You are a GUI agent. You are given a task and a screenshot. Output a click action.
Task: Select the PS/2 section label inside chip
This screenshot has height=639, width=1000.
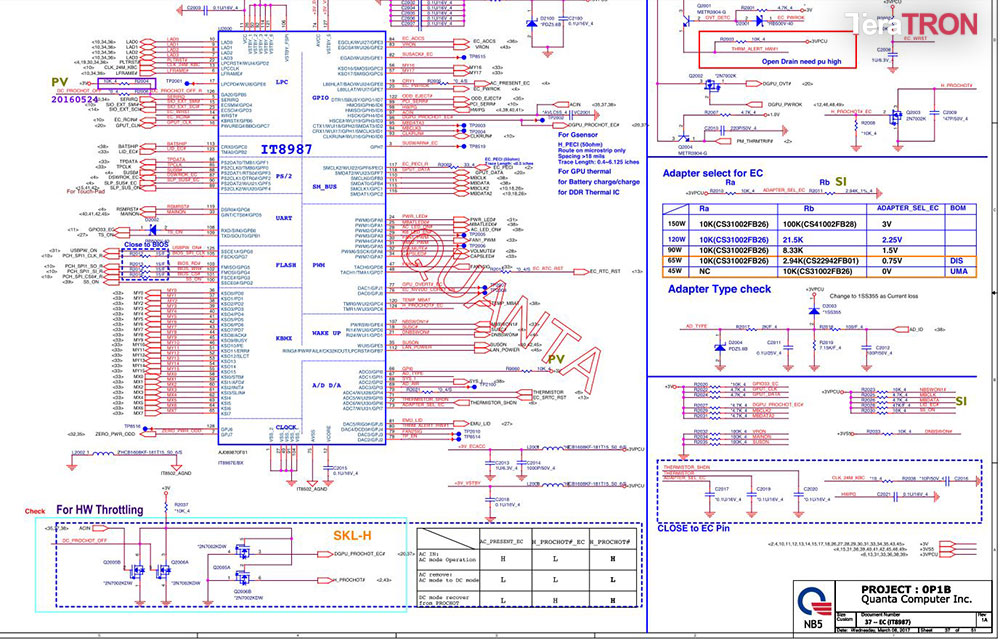coord(283,176)
